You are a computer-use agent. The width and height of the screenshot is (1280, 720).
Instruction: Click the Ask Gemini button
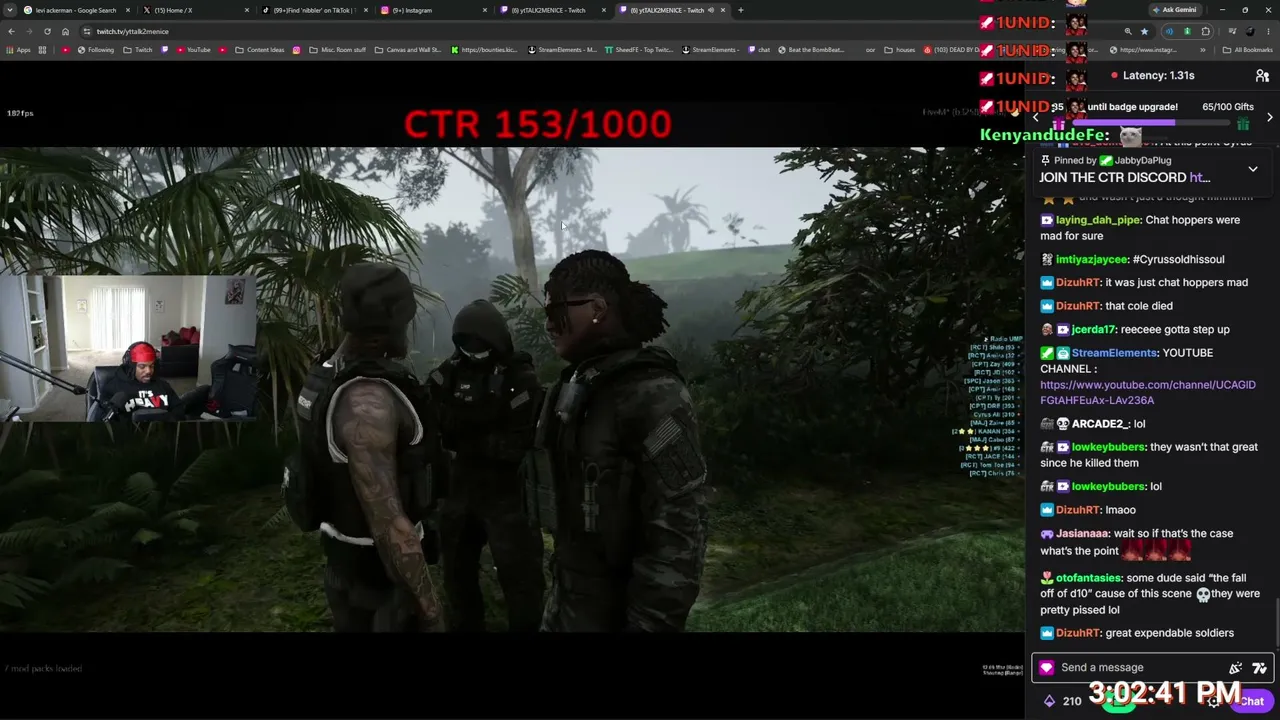click(x=1174, y=10)
